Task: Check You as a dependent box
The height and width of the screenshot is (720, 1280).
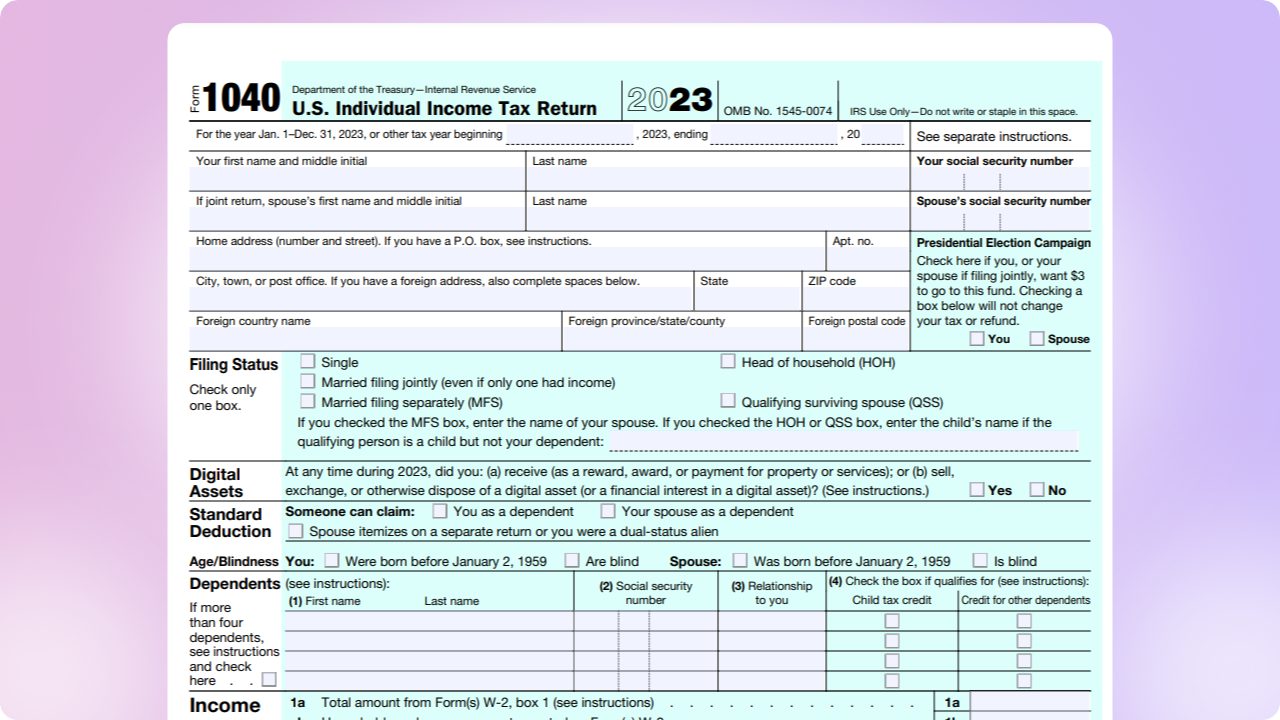Action: coord(440,511)
